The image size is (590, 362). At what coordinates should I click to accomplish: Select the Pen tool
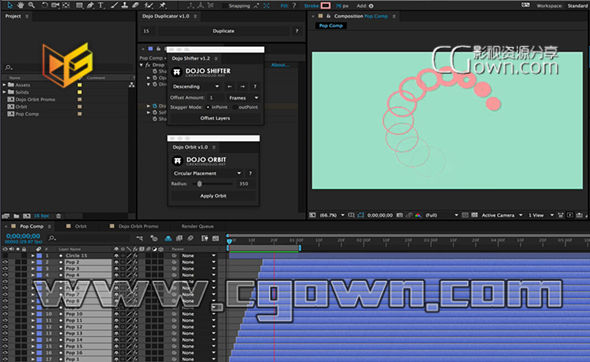coord(90,5)
